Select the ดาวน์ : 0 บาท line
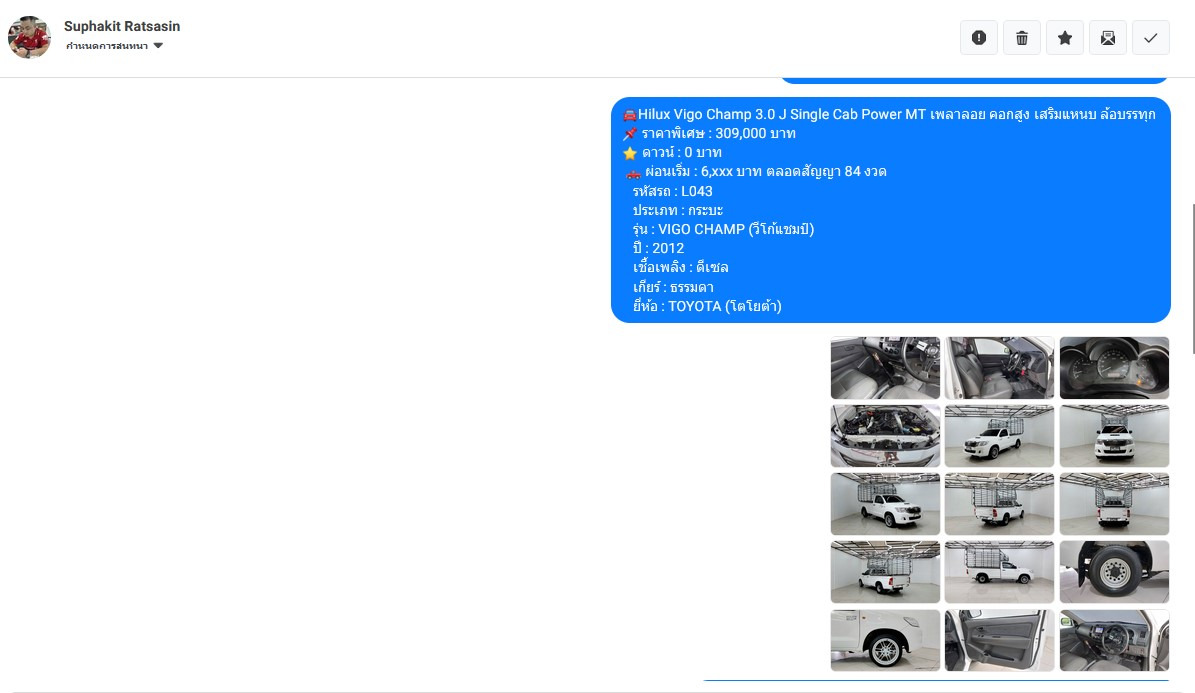Viewport: 1195px width, 693px height. pos(672,152)
